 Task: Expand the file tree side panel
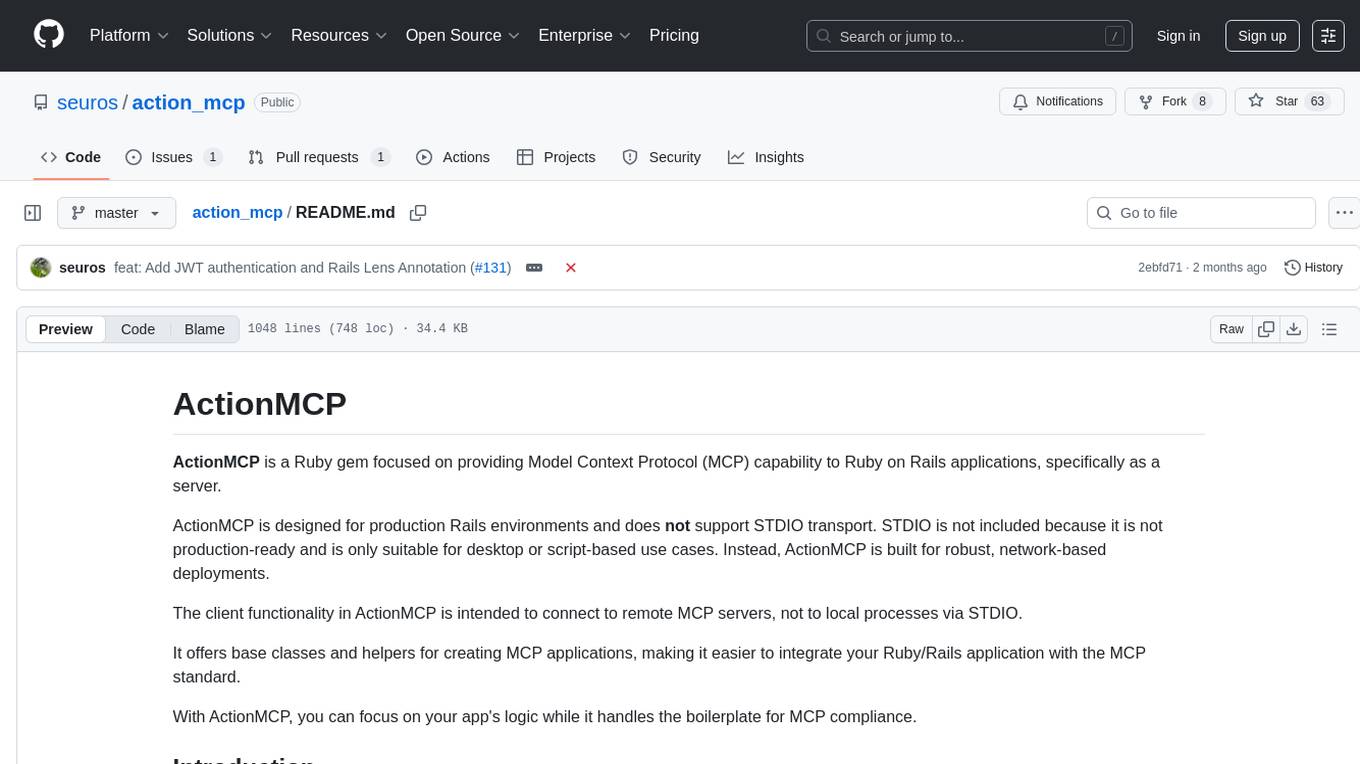(33, 213)
